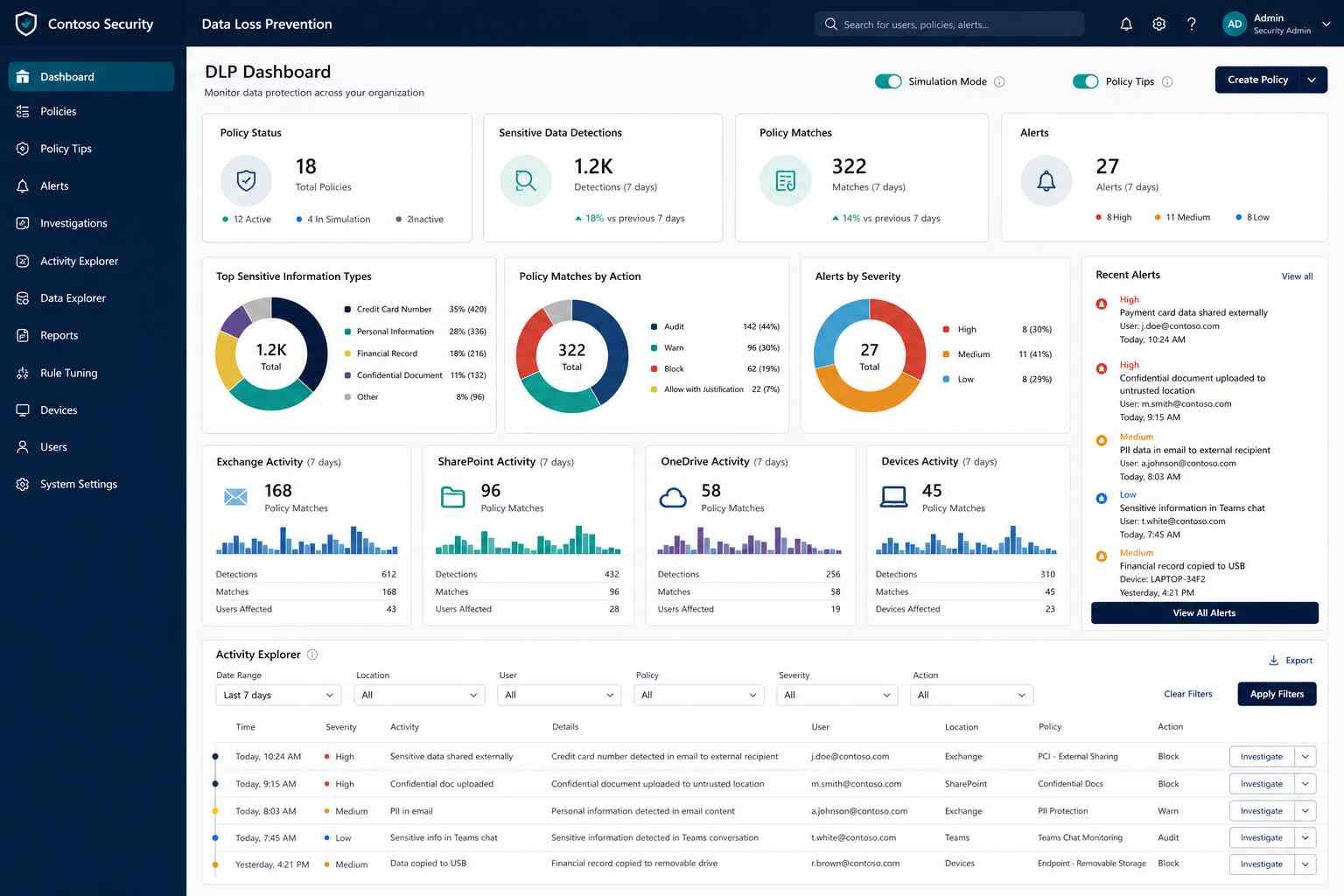Open the settings gear in the header
The image size is (1344, 896).
click(x=1158, y=24)
